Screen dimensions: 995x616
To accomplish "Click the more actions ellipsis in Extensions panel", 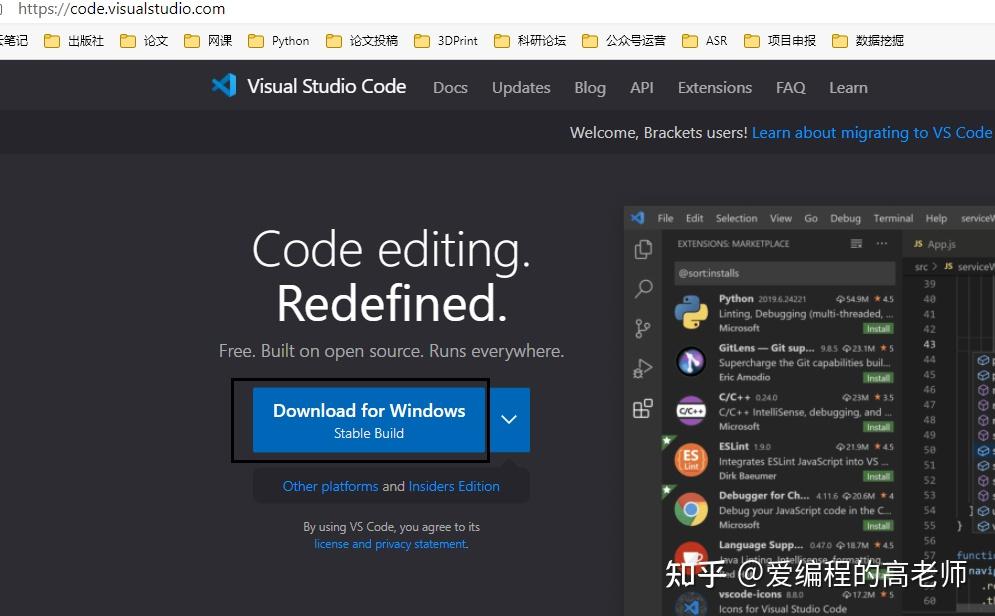I will click(x=881, y=244).
